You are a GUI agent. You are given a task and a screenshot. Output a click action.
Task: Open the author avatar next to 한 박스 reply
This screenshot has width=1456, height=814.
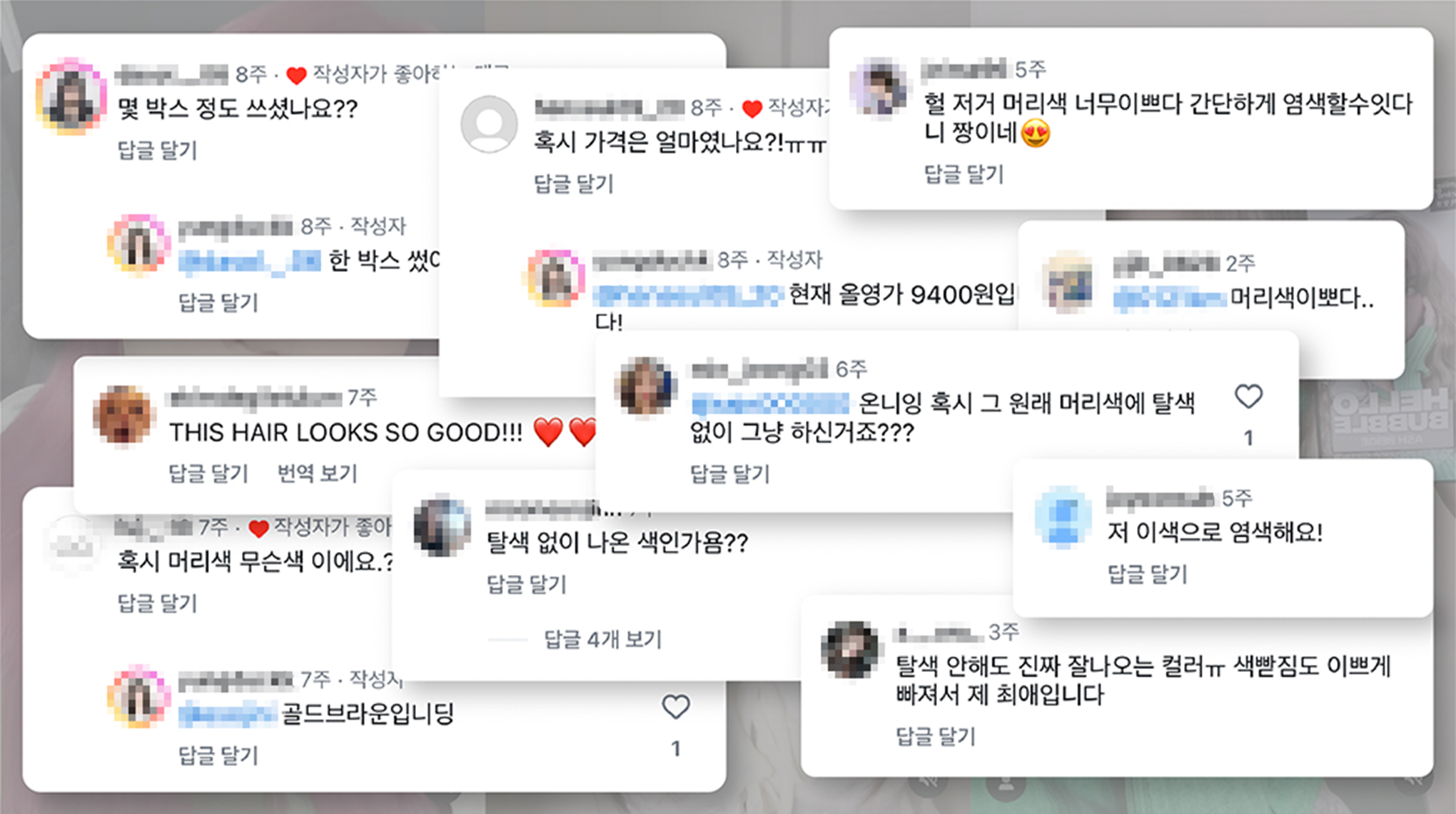(x=139, y=244)
